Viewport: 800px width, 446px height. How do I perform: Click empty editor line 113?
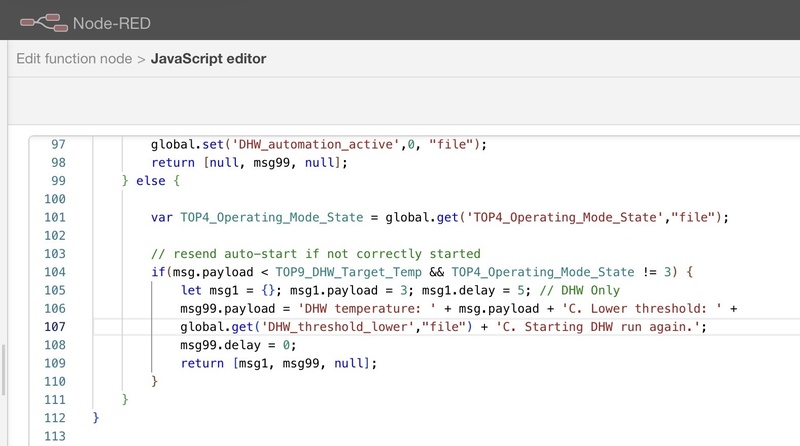(444, 436)
